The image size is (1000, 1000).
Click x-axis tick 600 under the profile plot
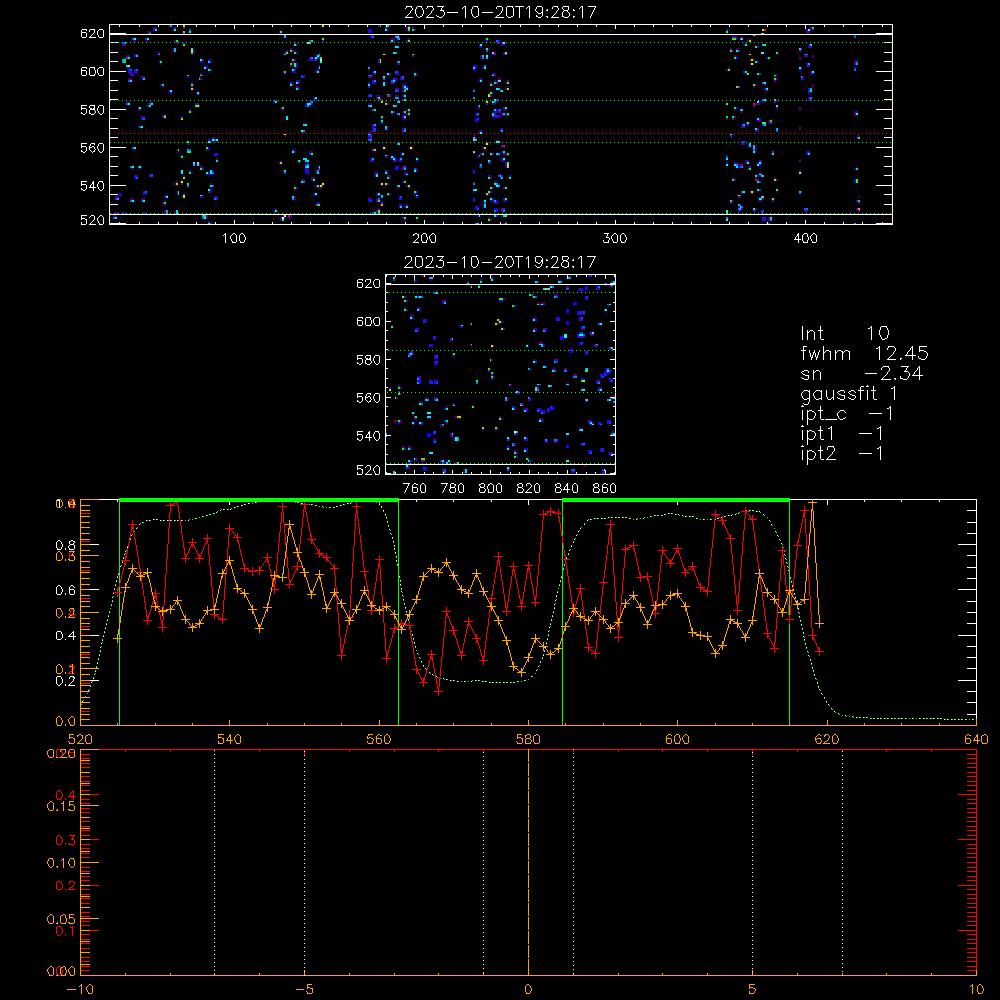[677, 739]
